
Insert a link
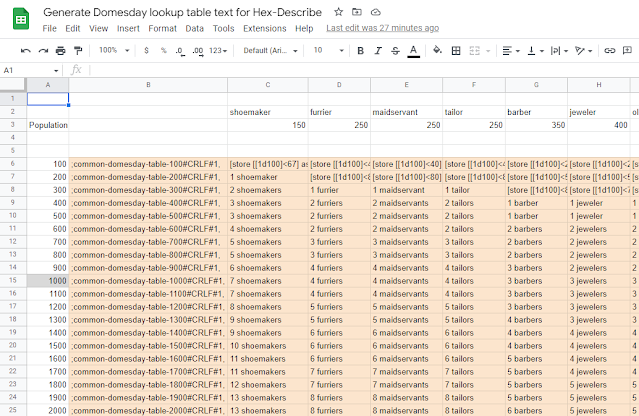pos(609,51)
